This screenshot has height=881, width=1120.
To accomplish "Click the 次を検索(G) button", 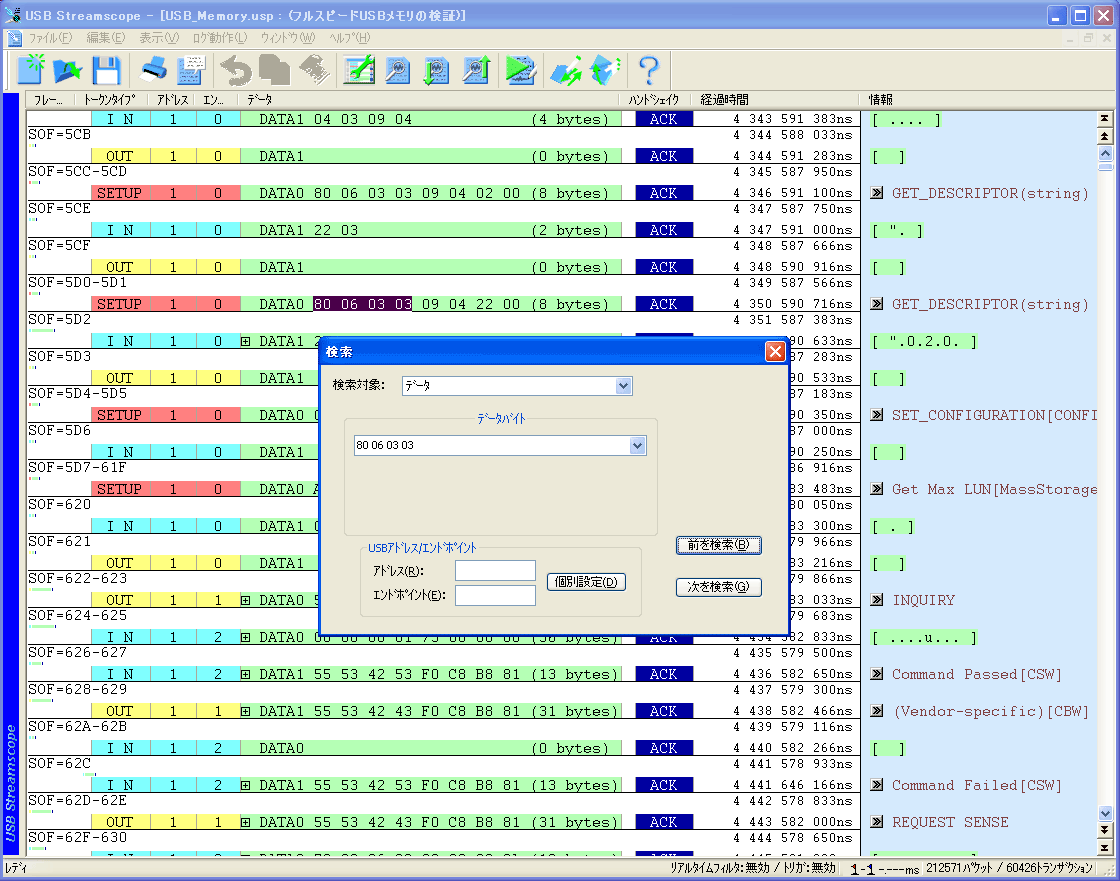I will click(x=719, y=587).
